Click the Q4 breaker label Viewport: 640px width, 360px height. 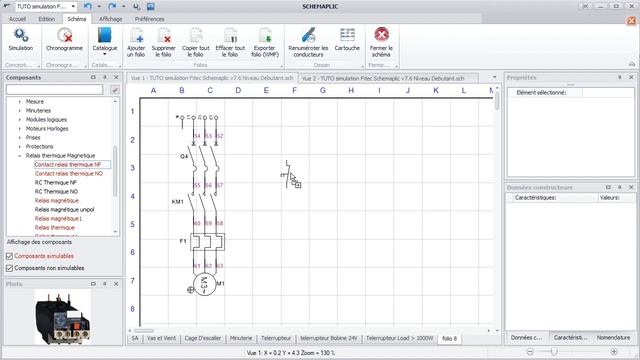[x=184, y=156]
